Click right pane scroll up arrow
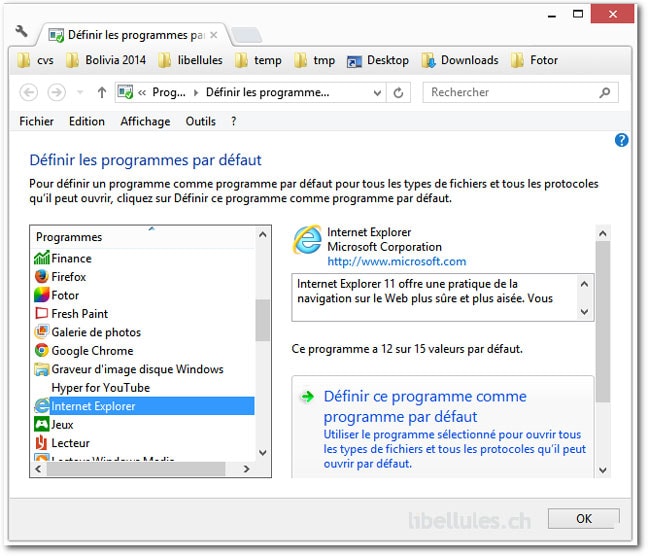 (603, 234)
